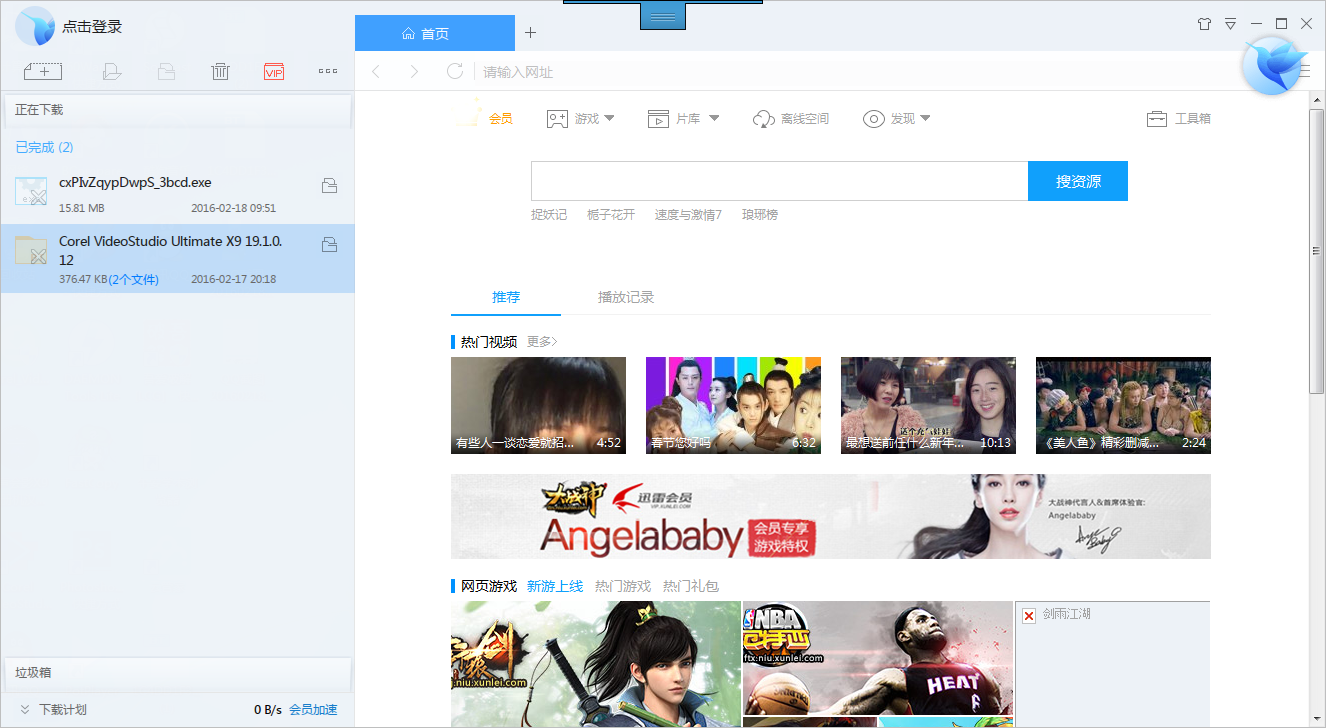
Task: Click the 搜资源 search button
Action: [x=1078, y=181]
